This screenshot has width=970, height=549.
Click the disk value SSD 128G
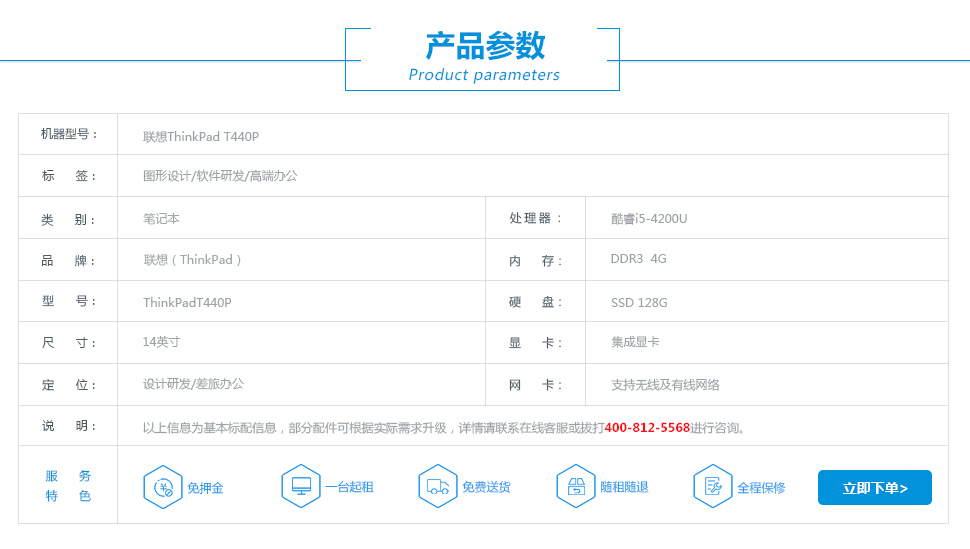(x=639, y=303)
